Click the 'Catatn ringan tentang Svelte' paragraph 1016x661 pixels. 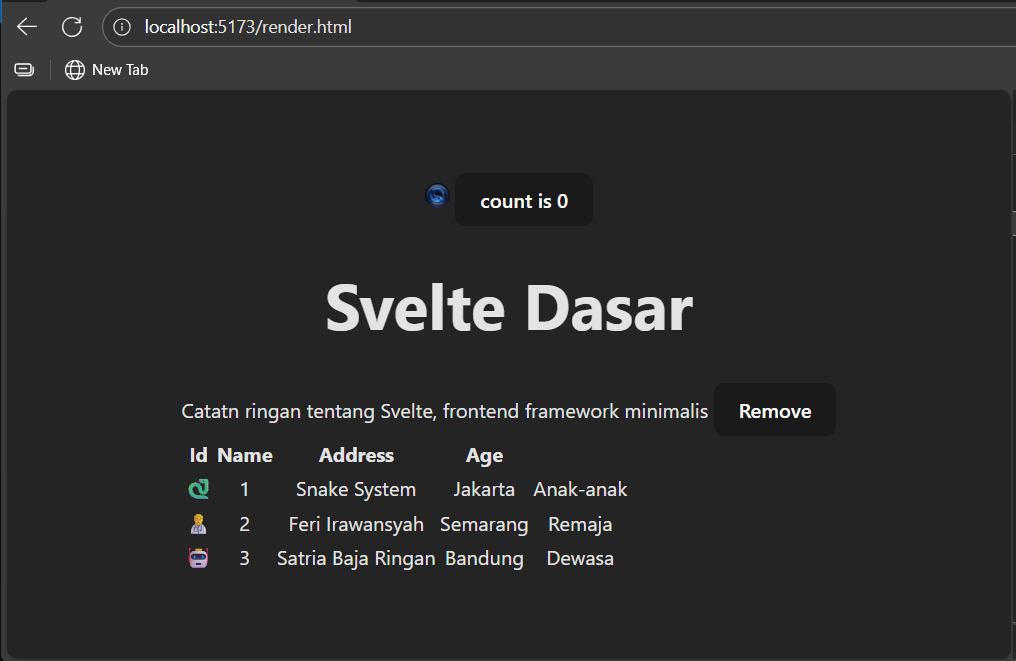point(444,411)
